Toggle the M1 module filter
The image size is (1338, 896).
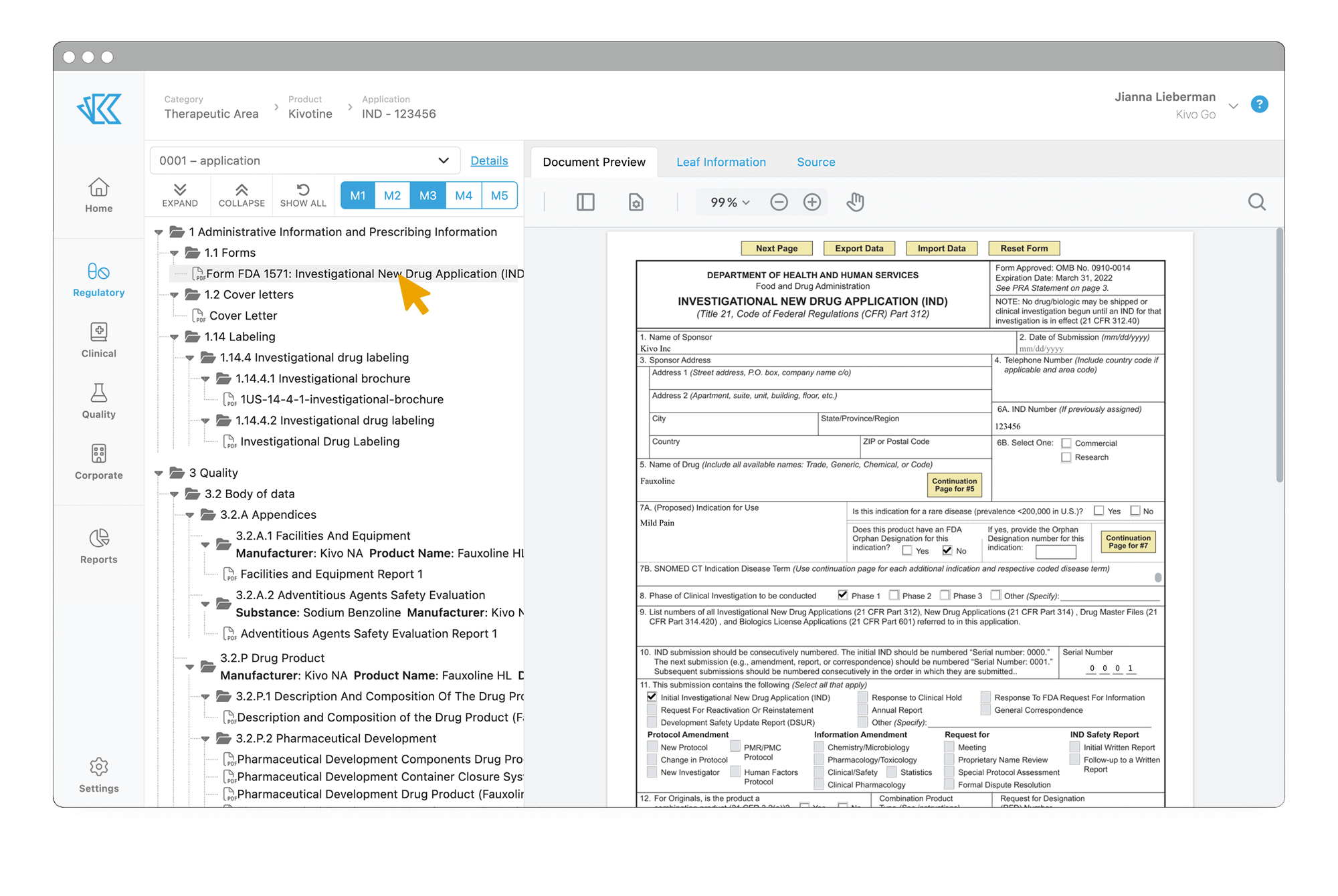(x=358, y=196)
